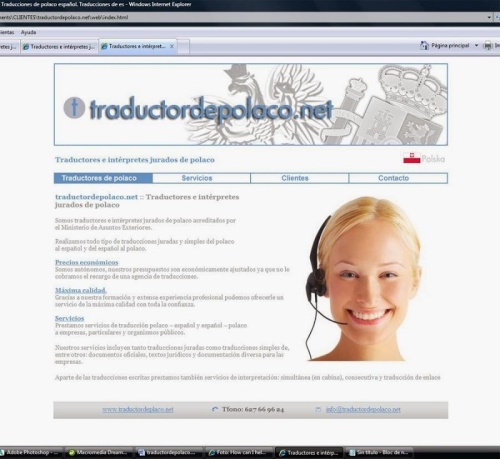Open the new blank tab button
Image resolution: width=500 pixels, height=459 pixels.
tap(183, 47)
